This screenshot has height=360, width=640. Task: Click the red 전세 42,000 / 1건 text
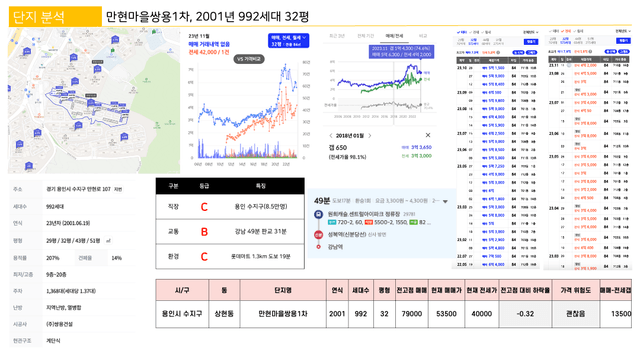pos(209,52)
